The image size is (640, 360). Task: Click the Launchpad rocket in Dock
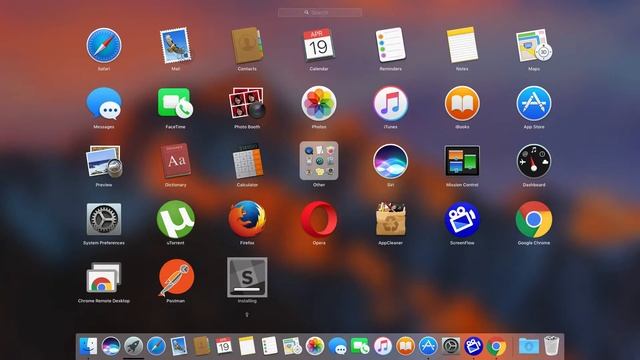(x=133, y=347)
